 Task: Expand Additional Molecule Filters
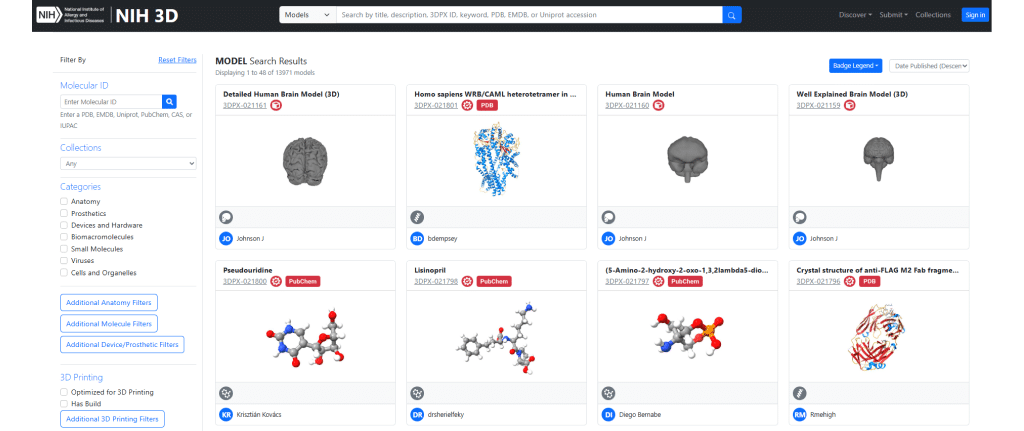[109, 324]
